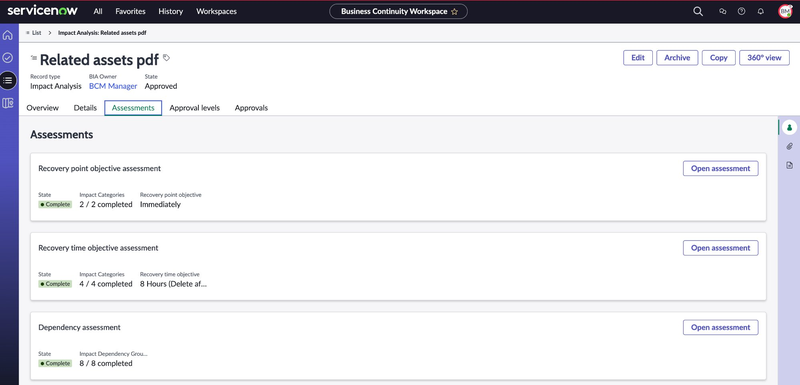Open the chat conversations icon in header
This screenshot has height=385, width=800.
[722, 11]
